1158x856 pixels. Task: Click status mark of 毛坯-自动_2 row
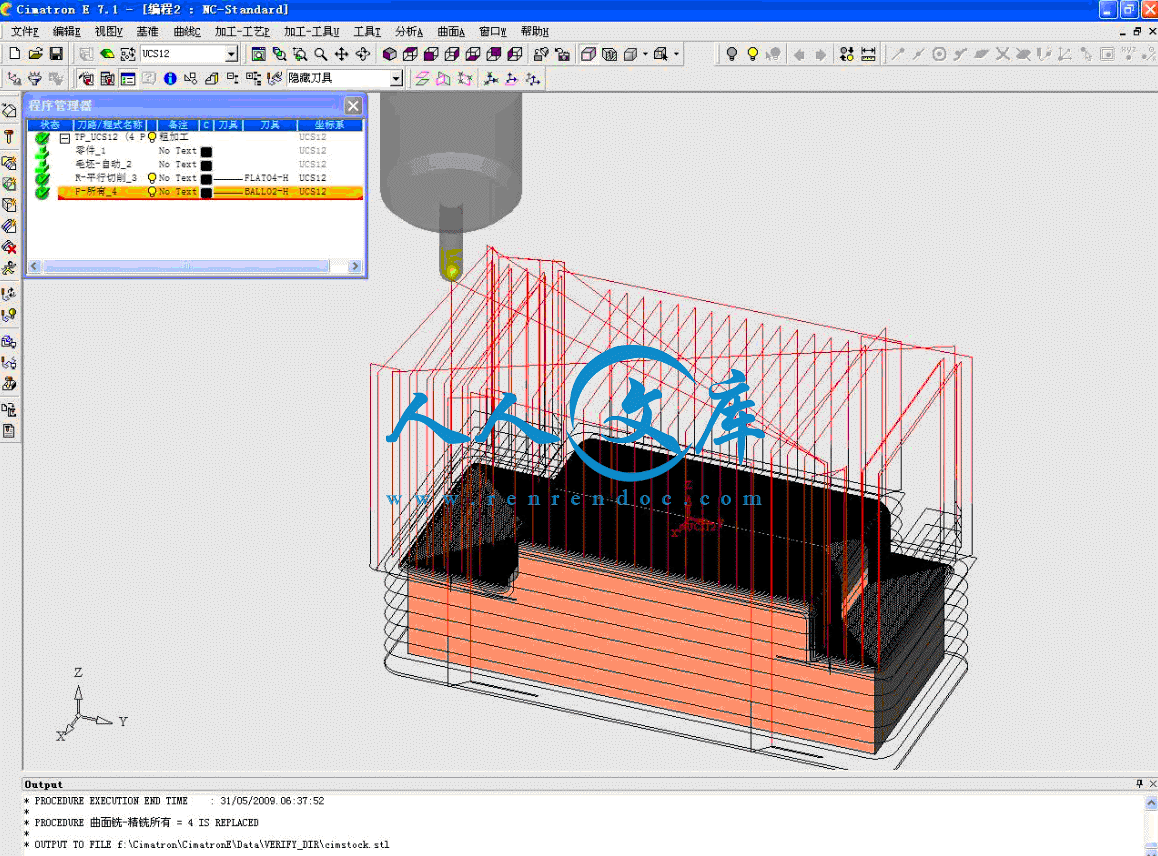42,165
